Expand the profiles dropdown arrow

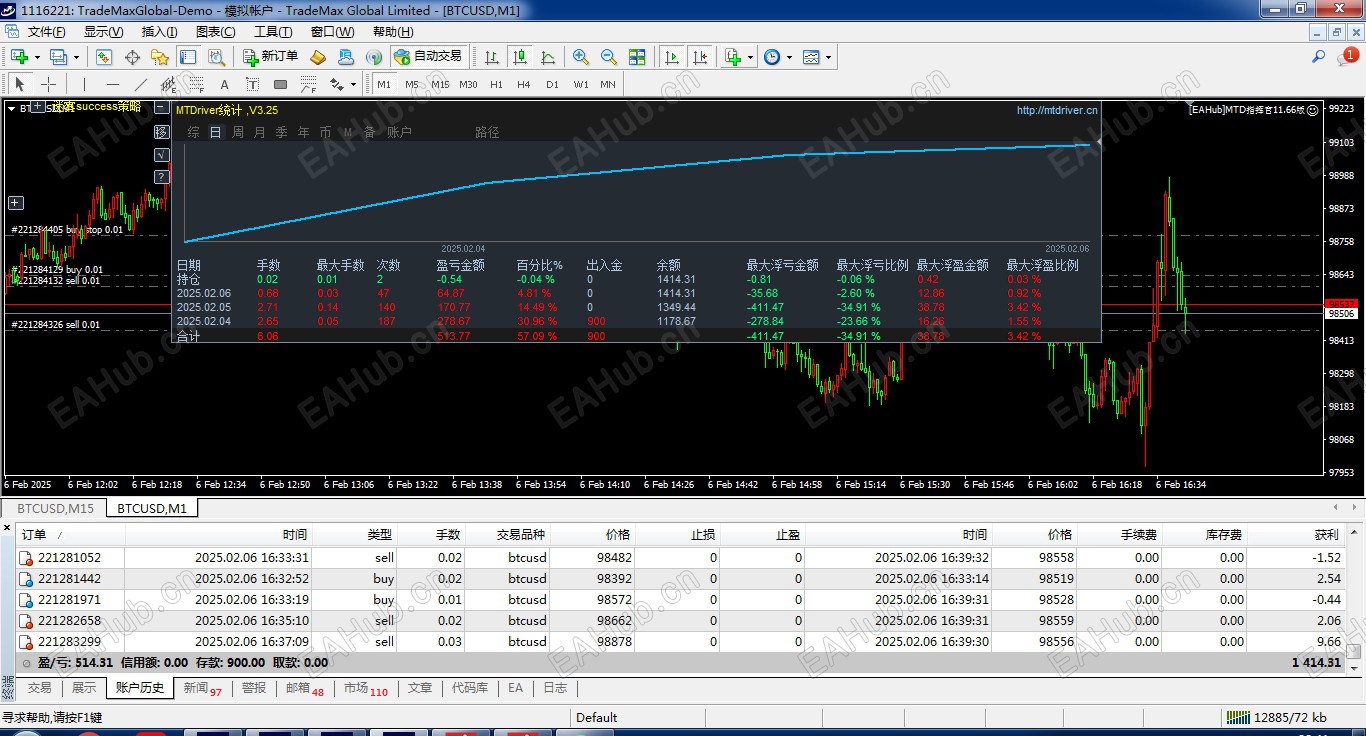(x=76, y=57)
